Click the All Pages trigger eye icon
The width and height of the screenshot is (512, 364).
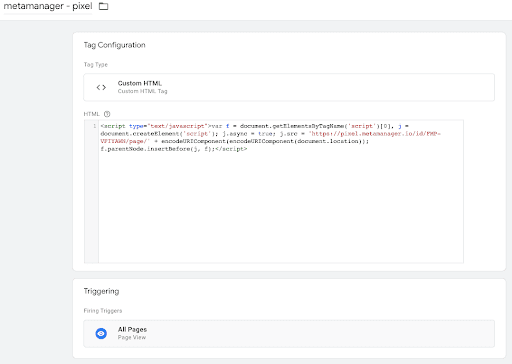tap(101, 333)
